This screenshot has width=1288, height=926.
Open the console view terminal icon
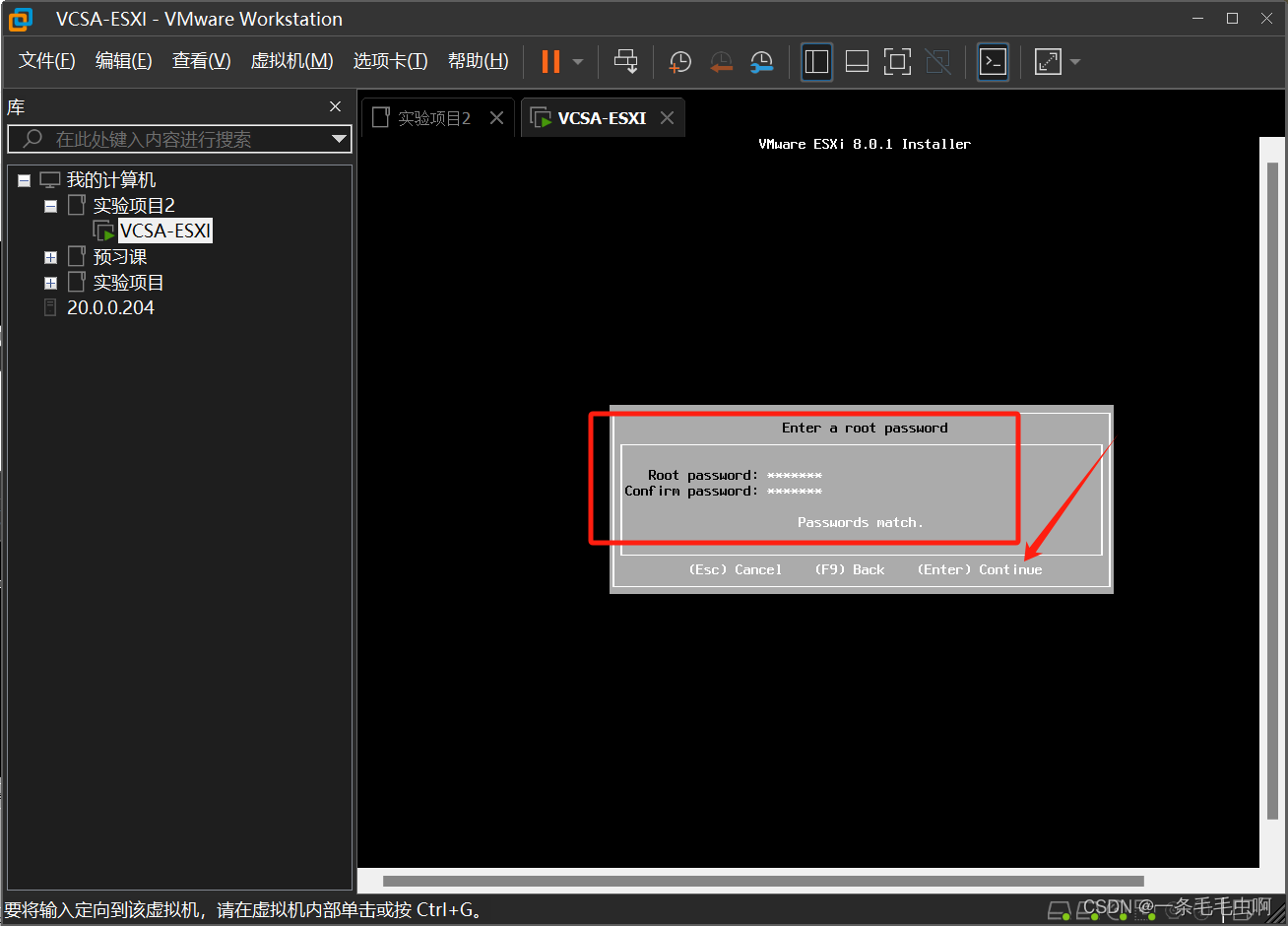993,62
